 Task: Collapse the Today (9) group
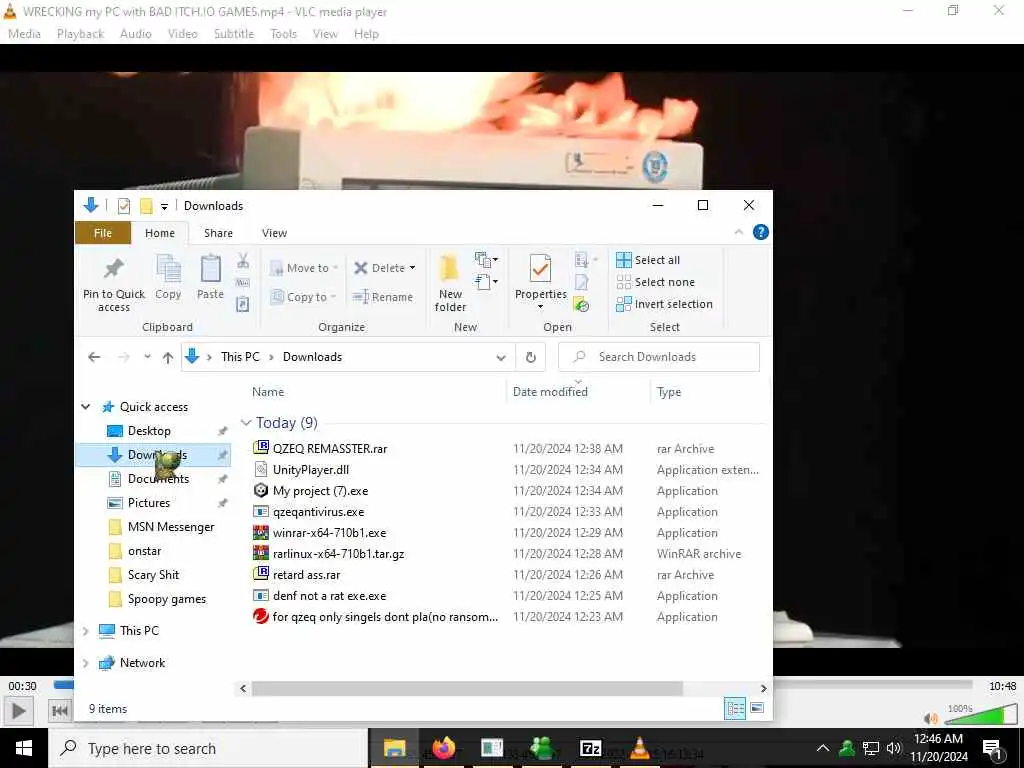[246, 423]
